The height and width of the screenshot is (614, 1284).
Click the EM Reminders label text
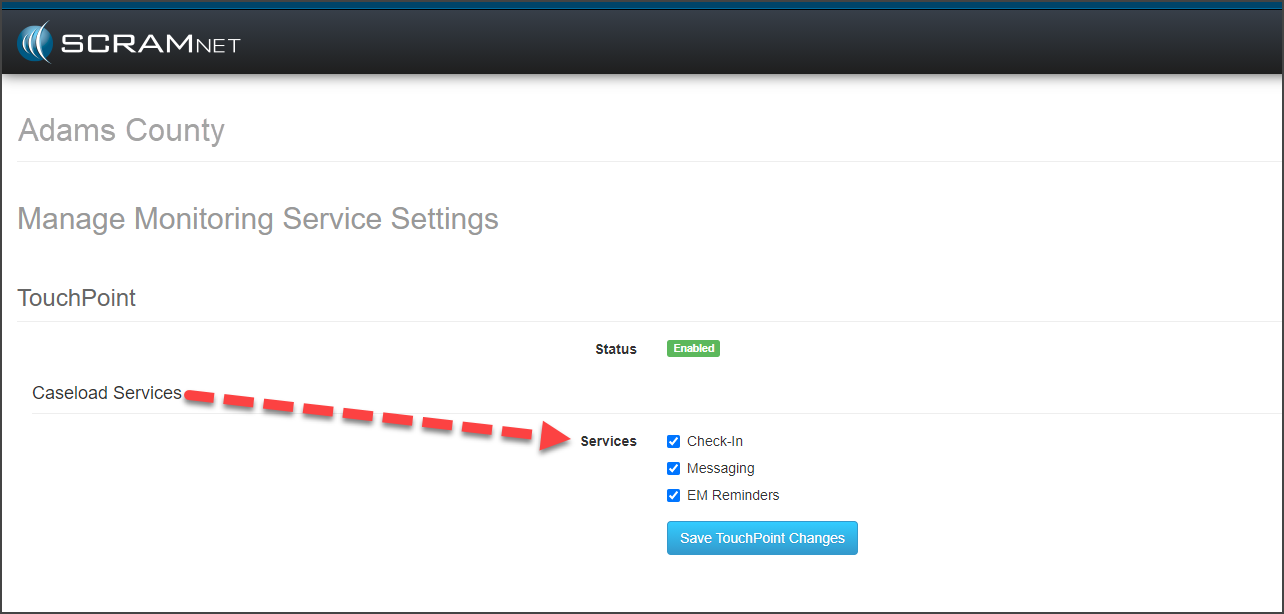pyautogui.click(x=732, y=495)
